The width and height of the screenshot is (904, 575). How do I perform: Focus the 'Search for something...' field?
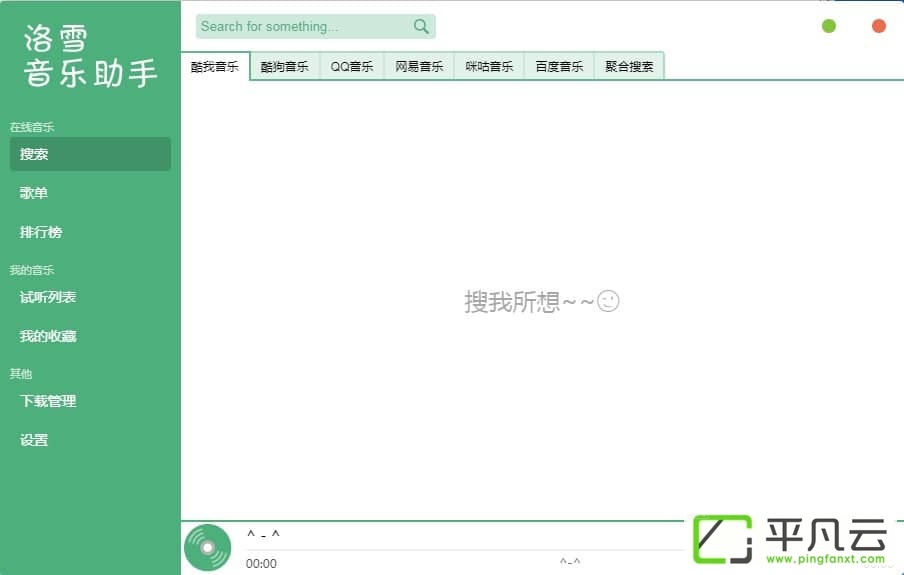(x=315, y=27)
